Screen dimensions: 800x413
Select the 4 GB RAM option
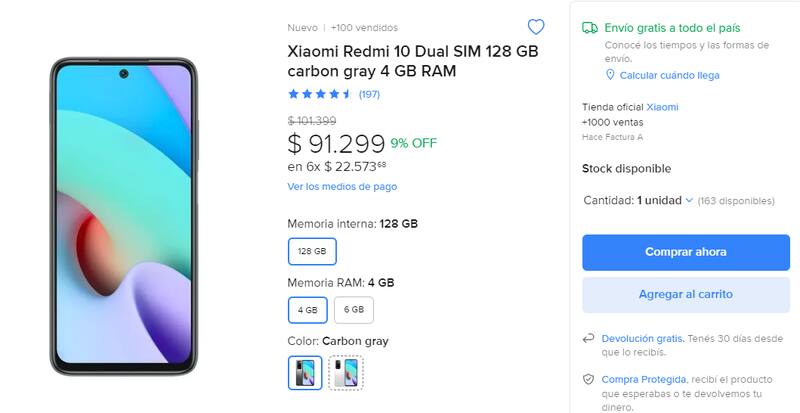306,310
